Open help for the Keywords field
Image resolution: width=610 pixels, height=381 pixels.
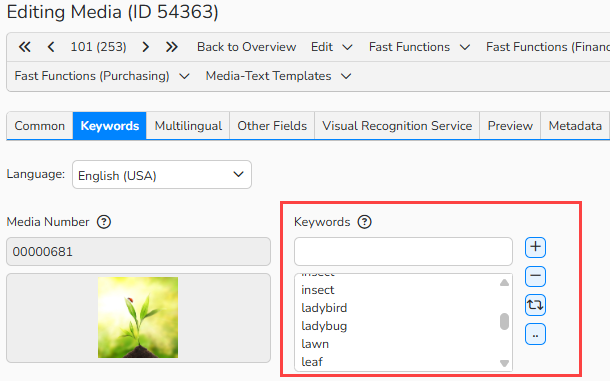coord(365,222)
